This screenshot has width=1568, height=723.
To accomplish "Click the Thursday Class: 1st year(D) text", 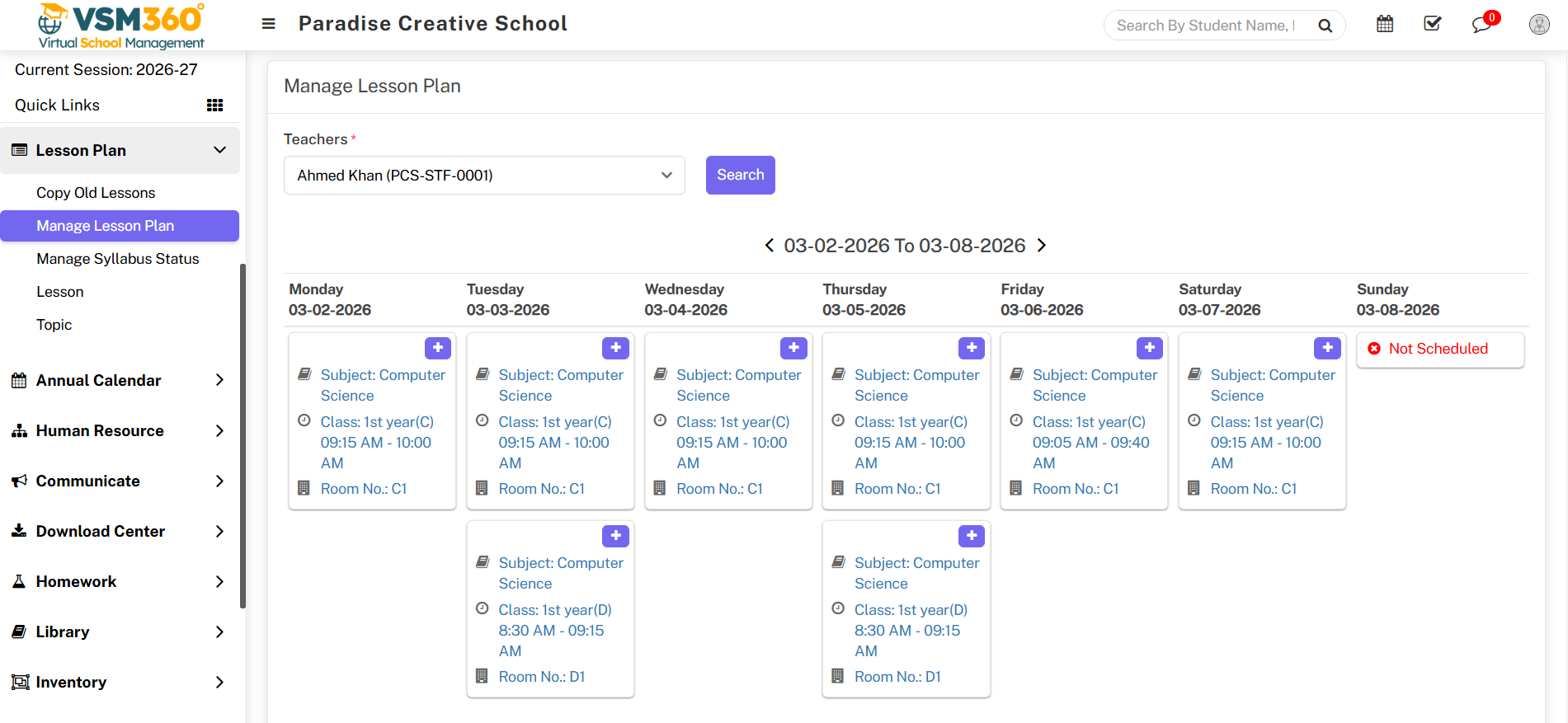I will coord(911,610).
